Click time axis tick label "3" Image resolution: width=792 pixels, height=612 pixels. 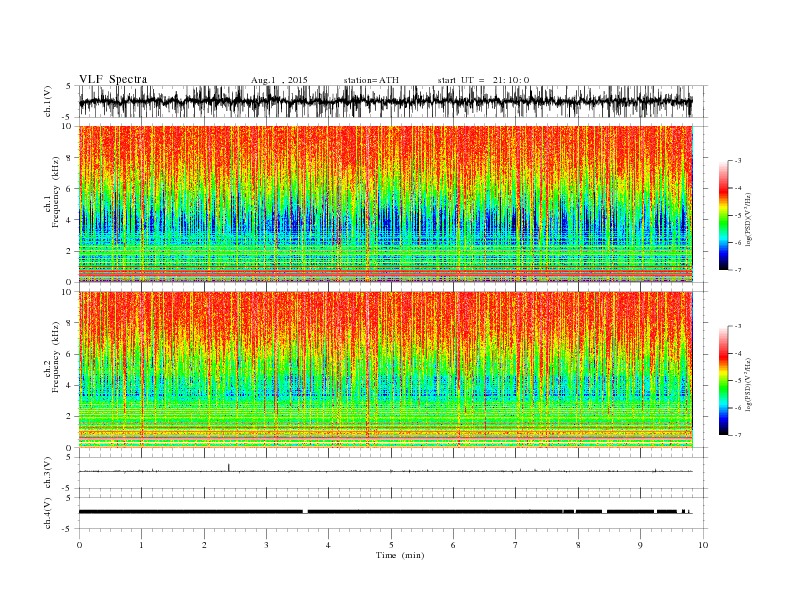click(266, 545)
